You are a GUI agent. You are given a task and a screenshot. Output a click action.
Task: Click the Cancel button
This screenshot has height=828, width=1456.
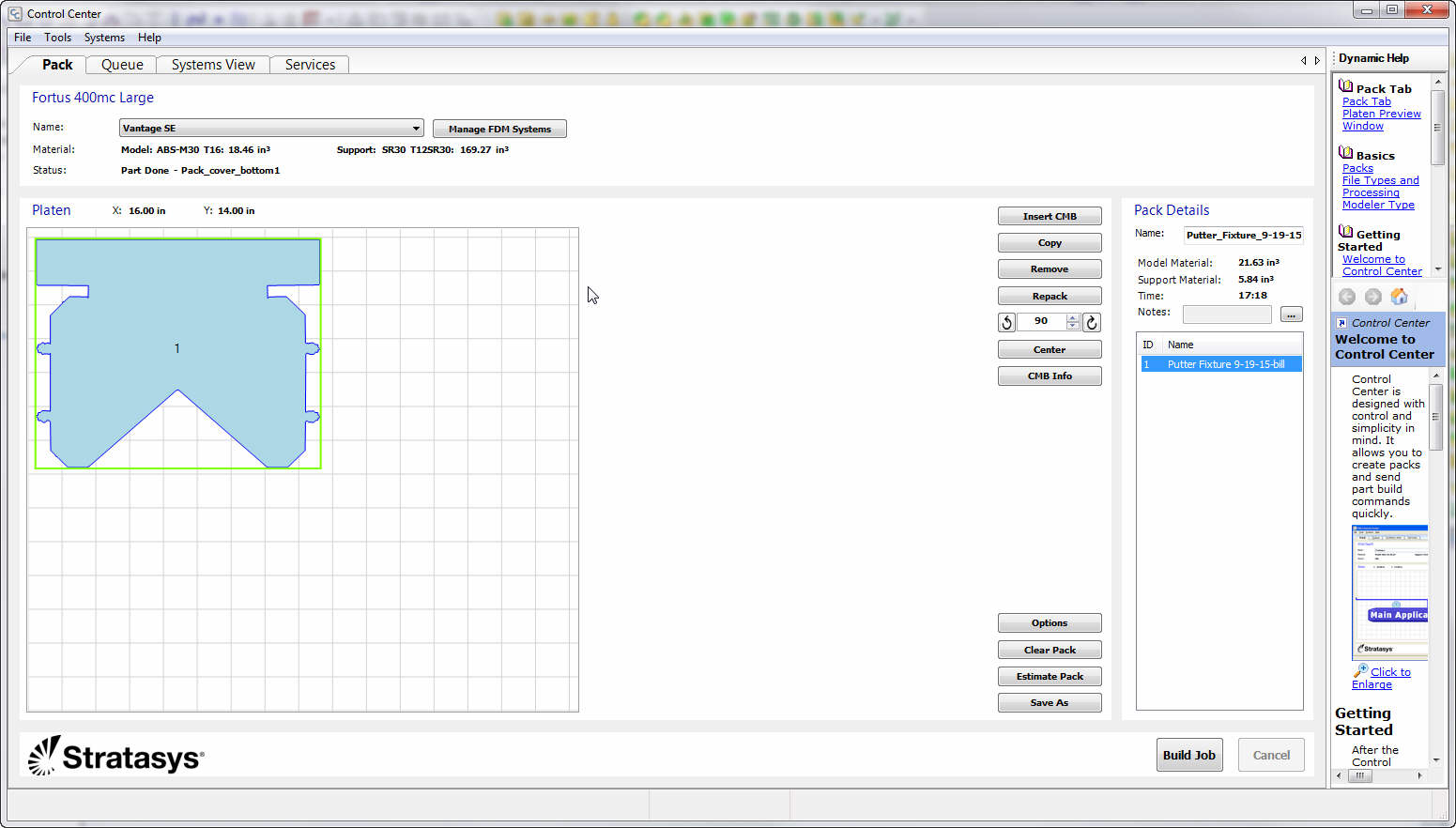coord(1271,755)
